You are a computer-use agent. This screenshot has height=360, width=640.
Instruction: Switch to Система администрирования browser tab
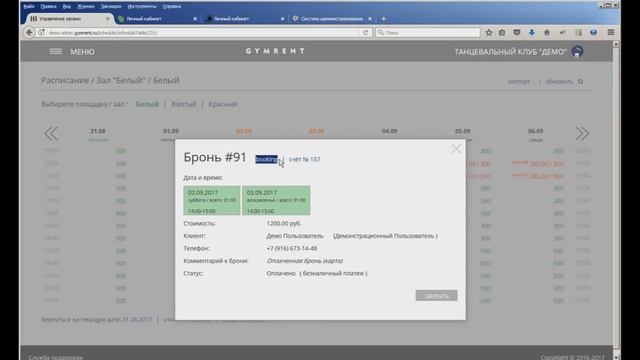tap(332, 19)
